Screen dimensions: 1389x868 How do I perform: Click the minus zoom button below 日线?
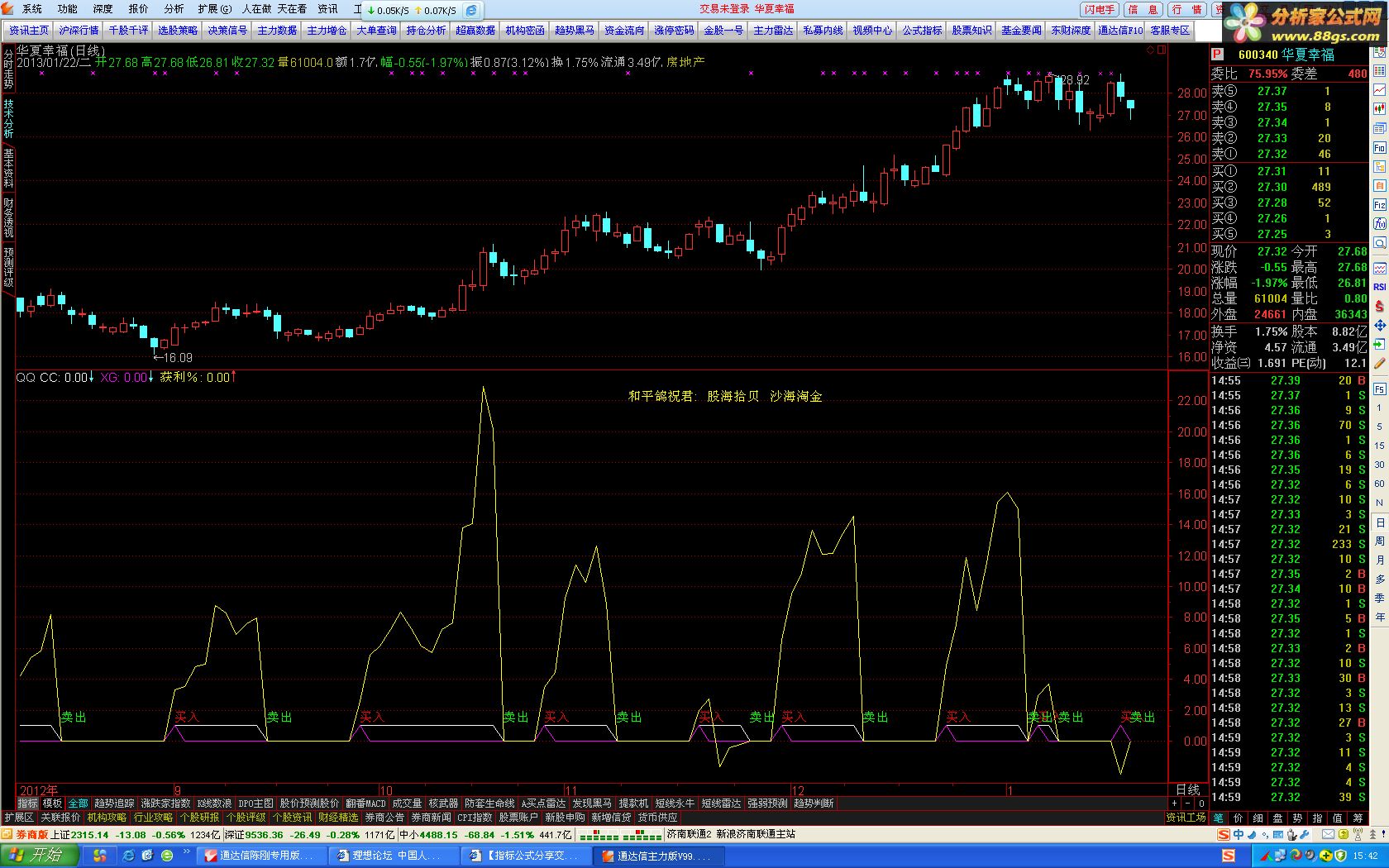click(1187, 804)
